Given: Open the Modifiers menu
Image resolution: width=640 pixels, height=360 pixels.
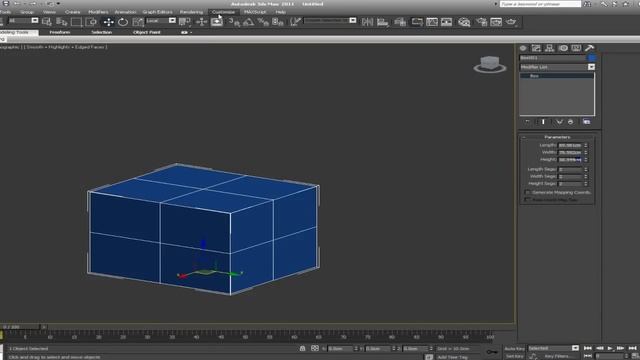Looking at the screenshot, I should pyautogui.click(x=98, y=12).
